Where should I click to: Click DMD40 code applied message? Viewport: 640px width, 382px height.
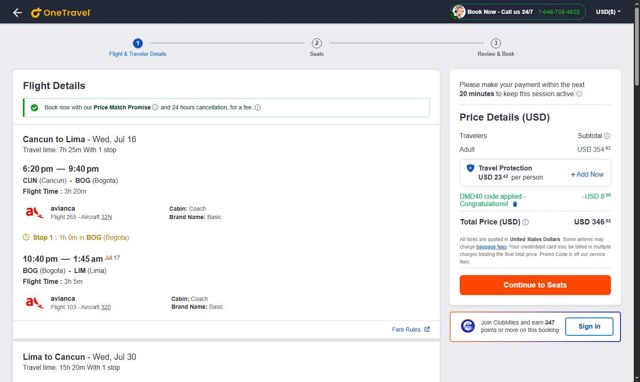click(493, 200)
